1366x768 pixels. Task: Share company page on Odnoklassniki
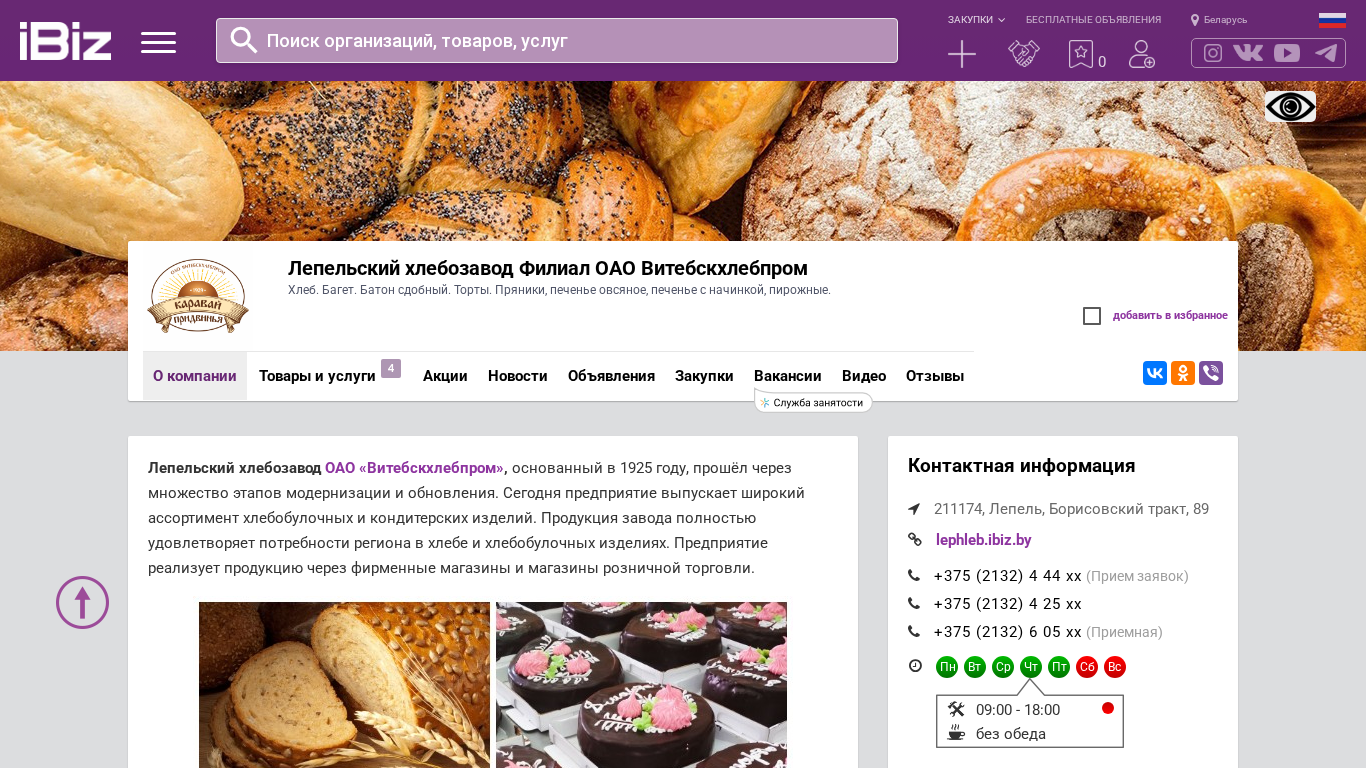click(1183, 373)
